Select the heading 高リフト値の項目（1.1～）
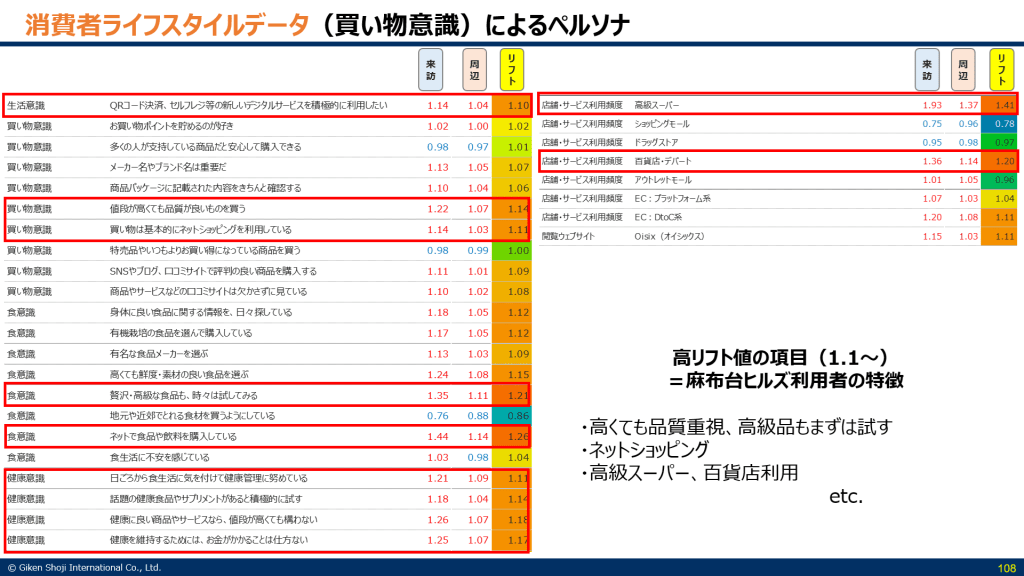 tap(780, 358)
